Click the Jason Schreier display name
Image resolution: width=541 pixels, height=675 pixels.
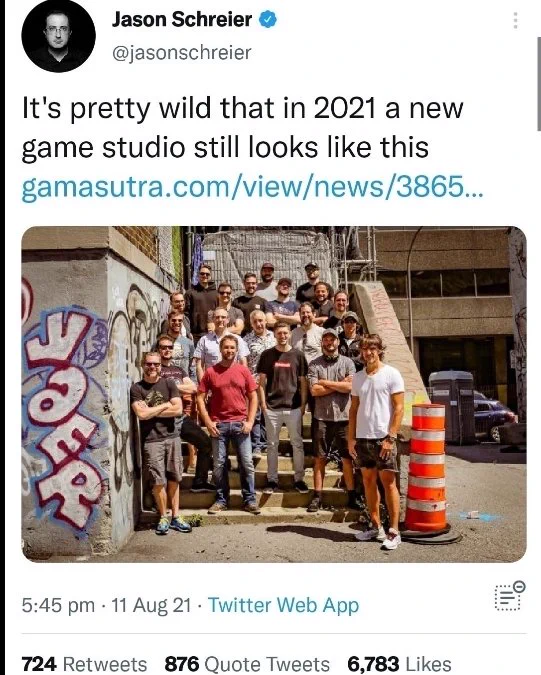[x=182, y=19]
